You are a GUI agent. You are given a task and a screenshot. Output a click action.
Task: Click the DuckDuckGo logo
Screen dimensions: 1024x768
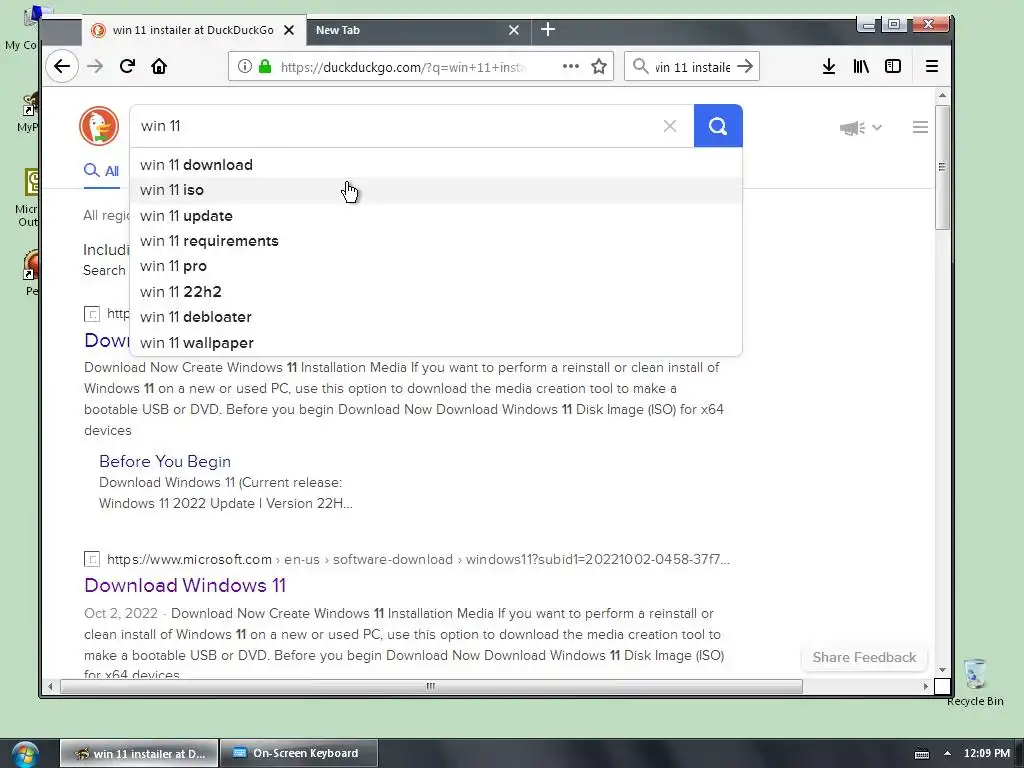tap(99, 126)
